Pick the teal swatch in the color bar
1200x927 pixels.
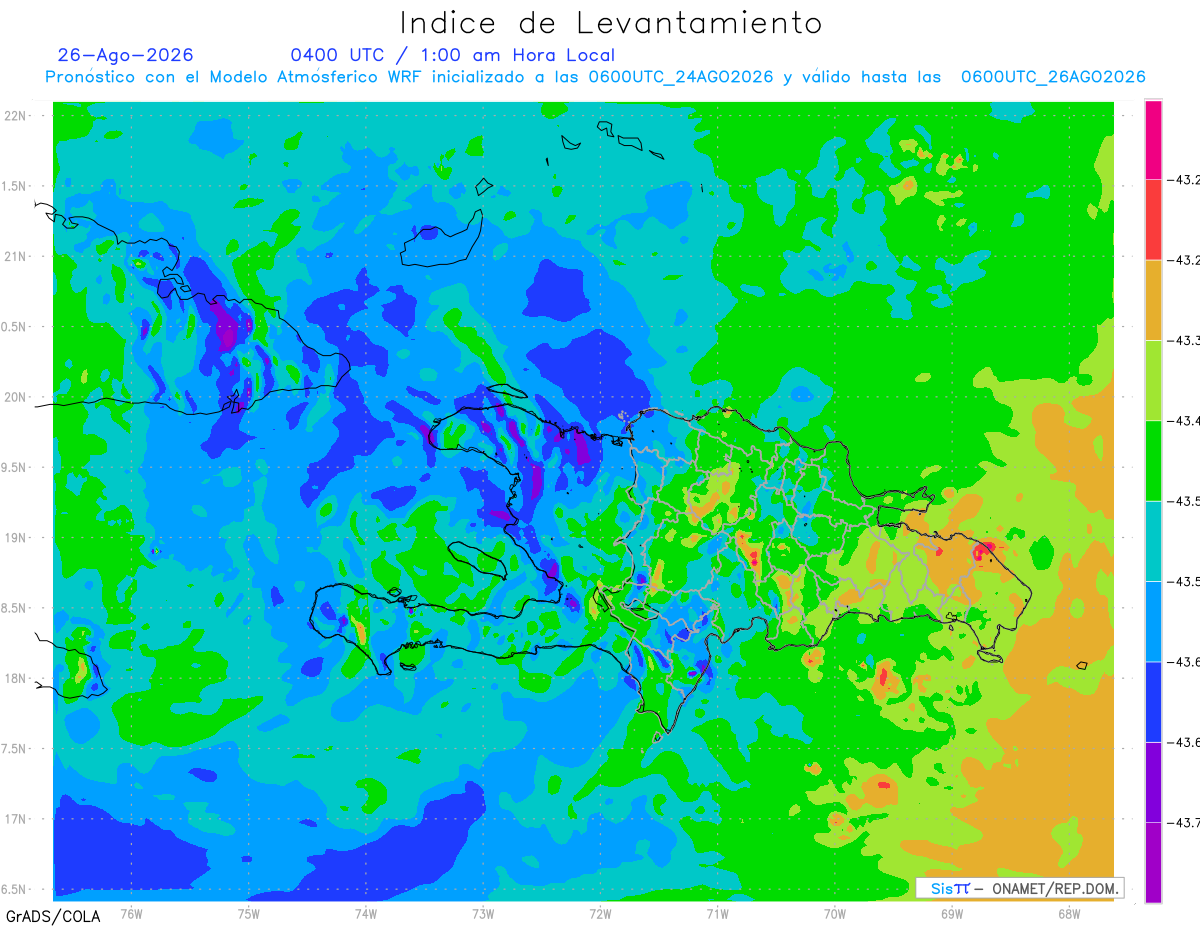tap(1153, 541)
